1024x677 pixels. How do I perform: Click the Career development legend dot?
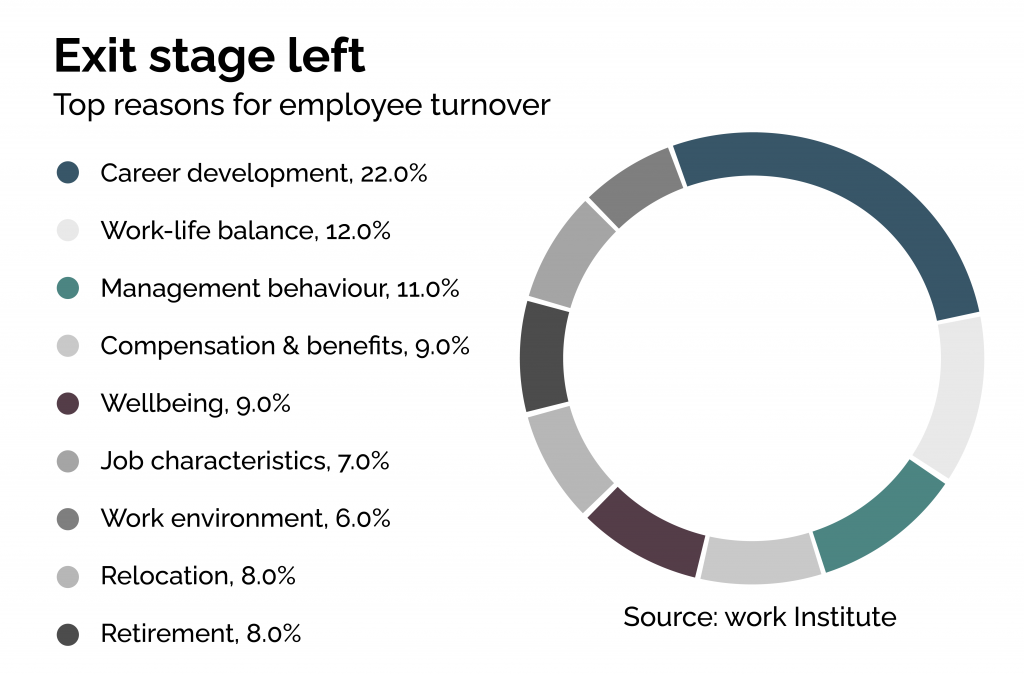[x=67, y=173]
